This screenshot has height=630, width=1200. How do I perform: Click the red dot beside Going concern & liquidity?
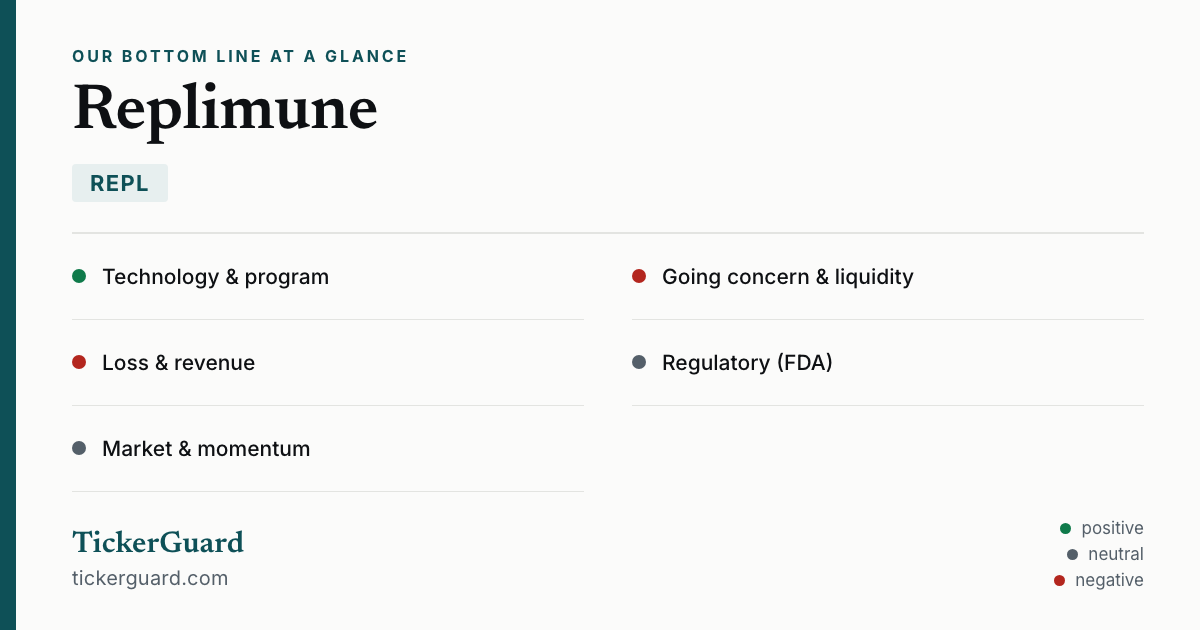(x=639, y=276)
